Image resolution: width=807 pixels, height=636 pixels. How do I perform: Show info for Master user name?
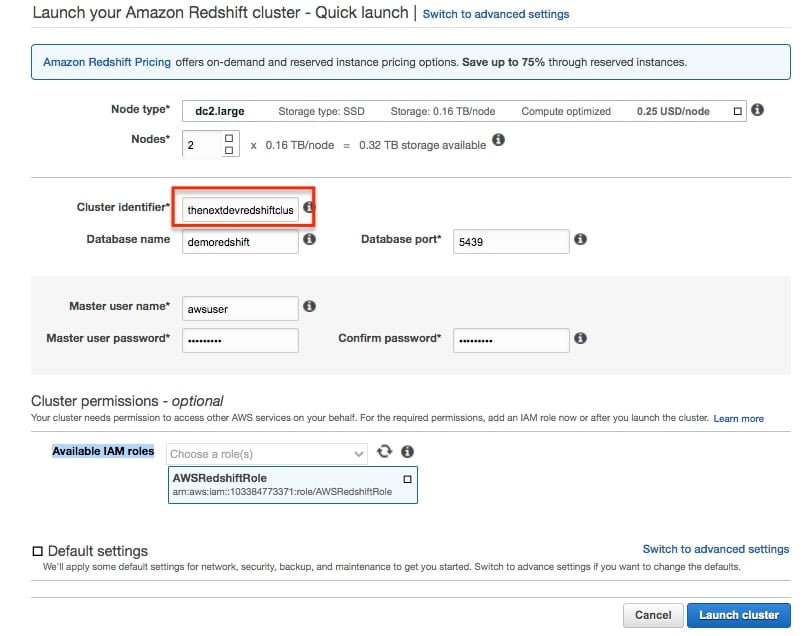pos(309,306)
